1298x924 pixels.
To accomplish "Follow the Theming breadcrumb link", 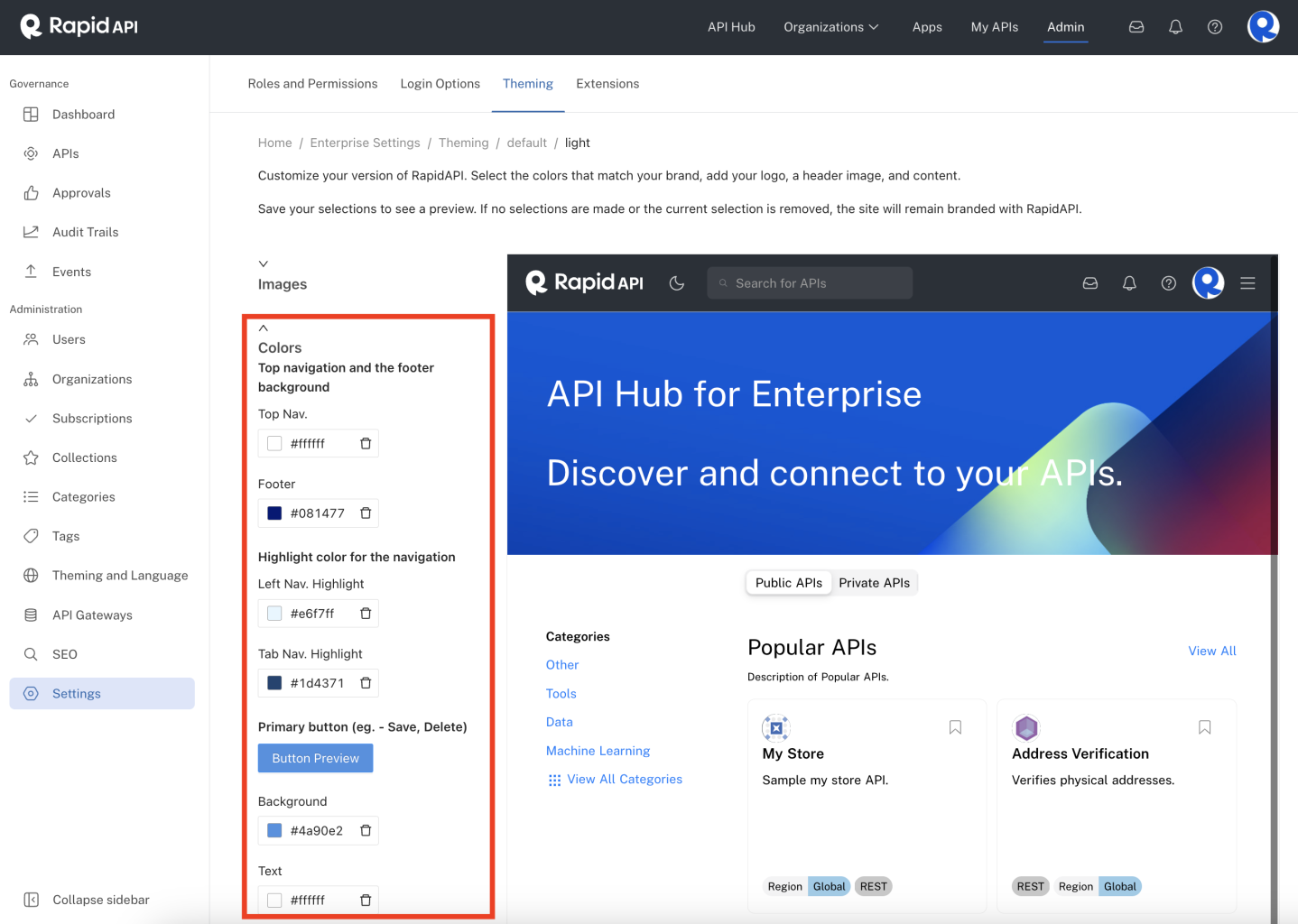I will click(464, 143).
